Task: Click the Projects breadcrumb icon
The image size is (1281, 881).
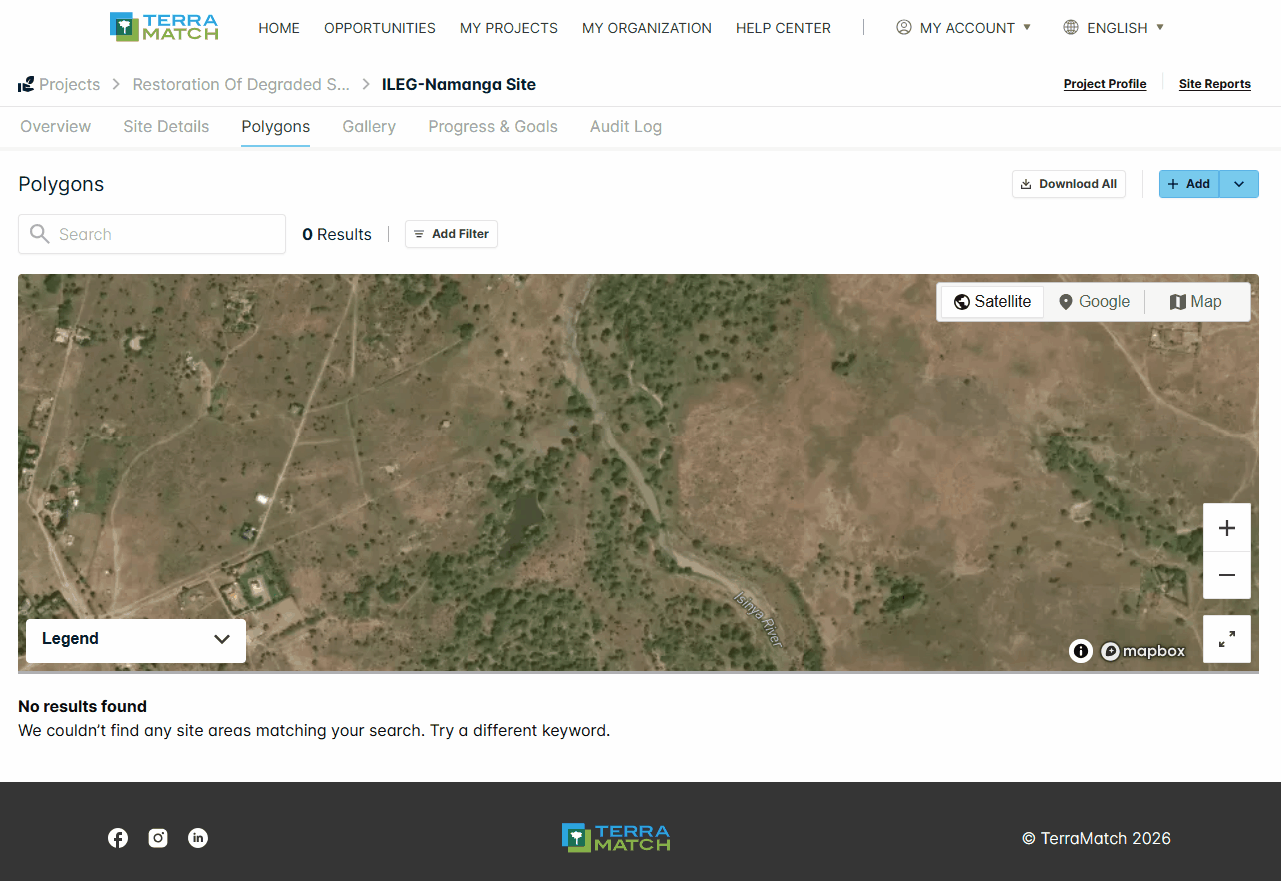Action: coord(26,85)
